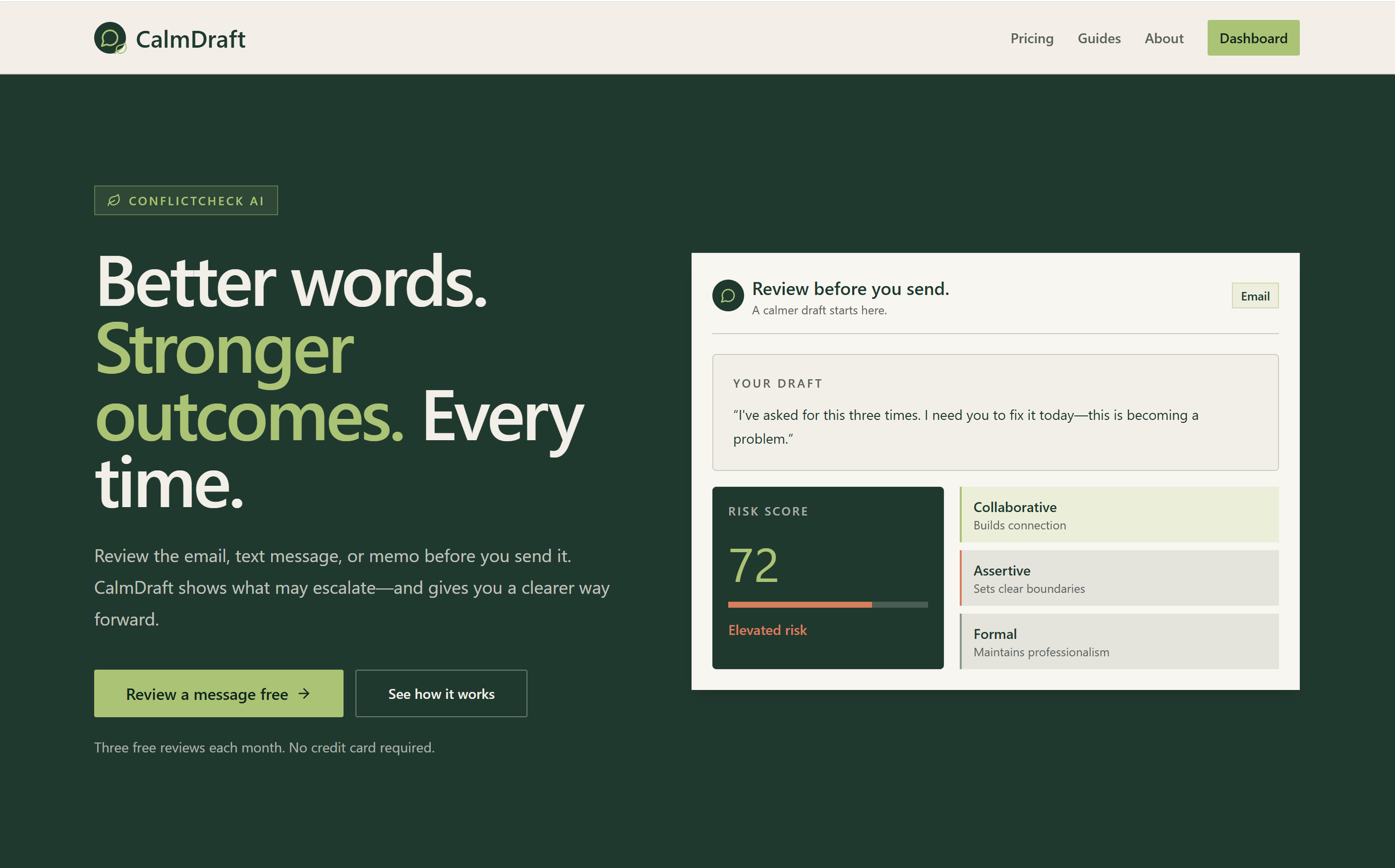The width and height of the screenshot is (1395, 868).
Task: Go to the About page
Action: pos(1163,38)
